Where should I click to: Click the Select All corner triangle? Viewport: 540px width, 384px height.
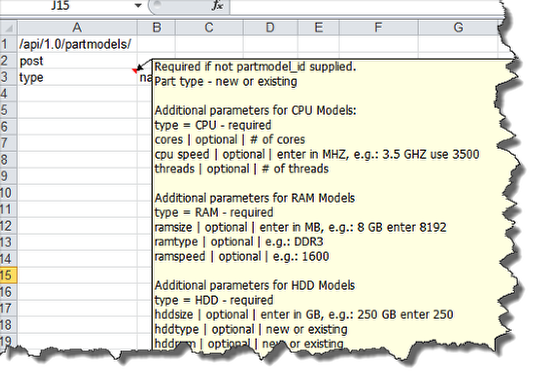pyautogui.click(x=9, y=28)
